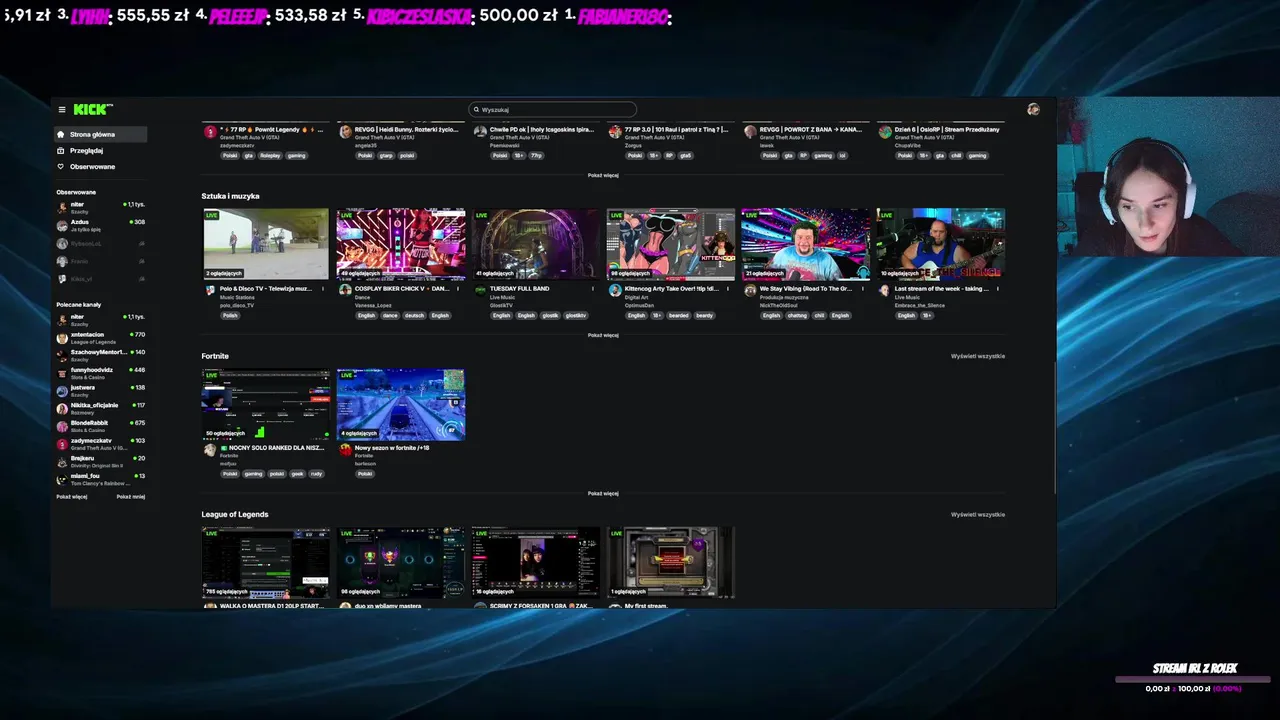Open NOCNY SOLO RANKED Fortnite thumbnail
The height and width of the screenshot is (720, 1280).
point(265,404)
